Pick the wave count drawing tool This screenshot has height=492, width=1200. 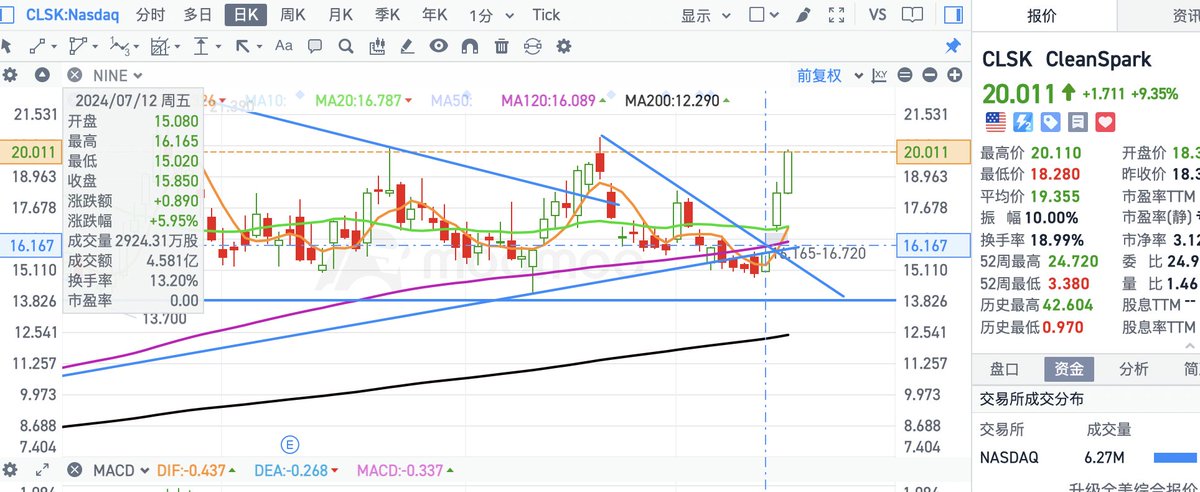point(121,46)
